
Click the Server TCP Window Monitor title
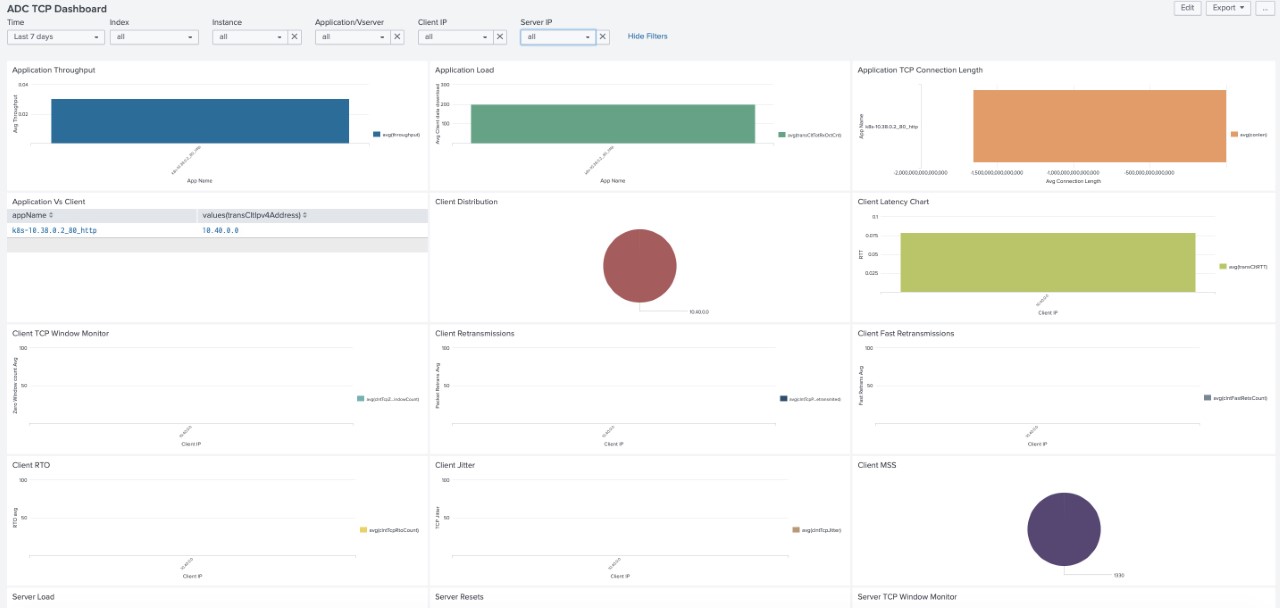point(907,597)
